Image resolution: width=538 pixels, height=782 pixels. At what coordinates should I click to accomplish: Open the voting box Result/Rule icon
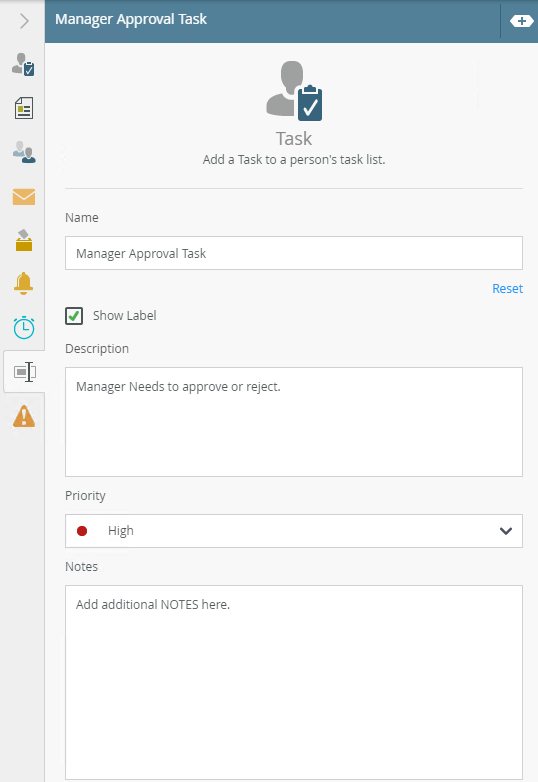pos(23,240)
